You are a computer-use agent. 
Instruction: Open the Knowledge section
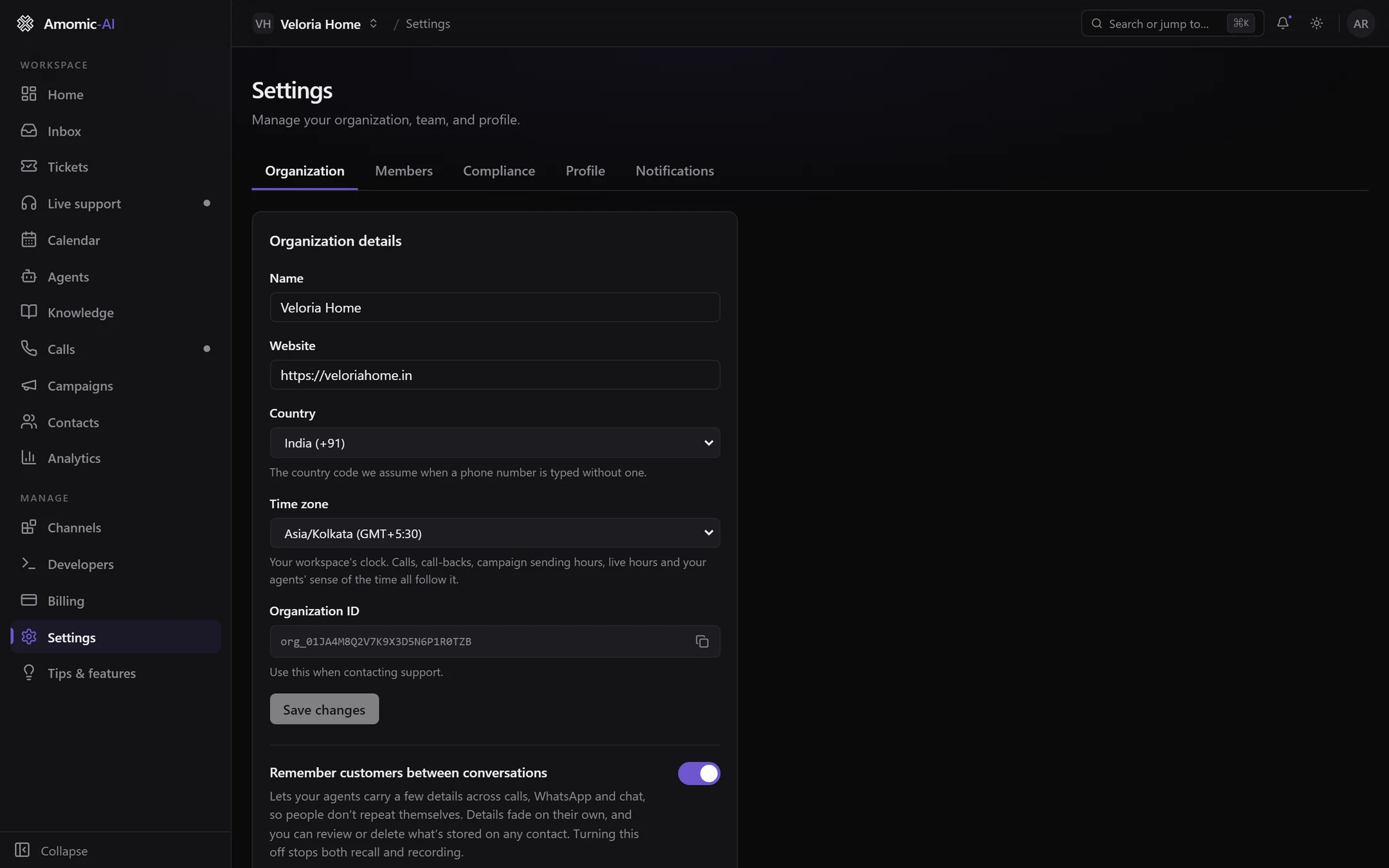[x=116, y=313]
